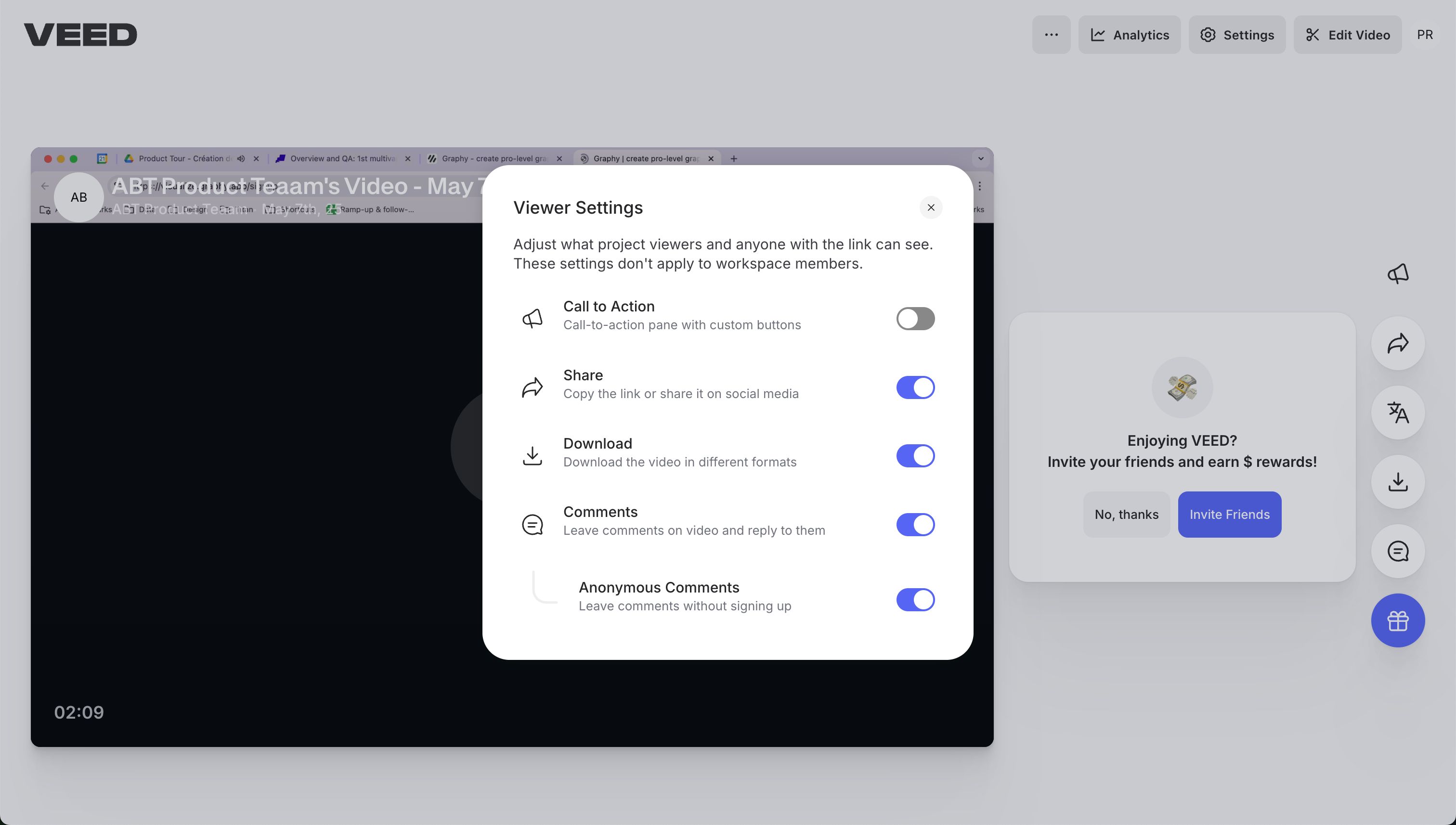This screenshot has width=1456, height=825.
Task: Click the PR profile avatar
Action: (x=1424, y=35)
